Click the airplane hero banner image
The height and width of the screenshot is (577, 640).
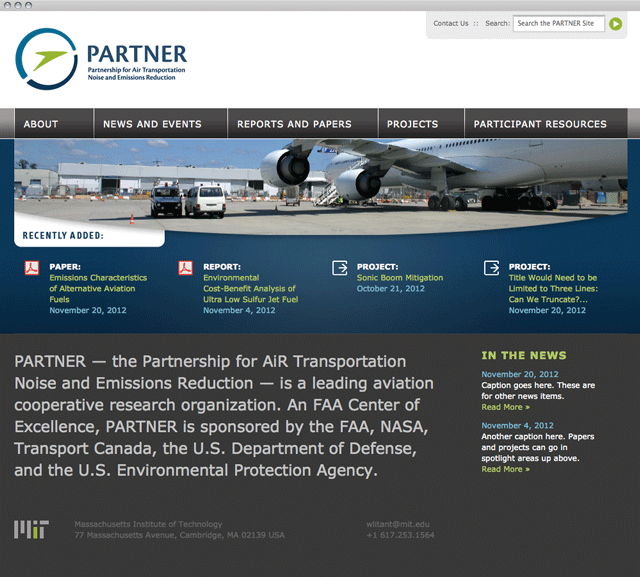click(x=321, y=186)
